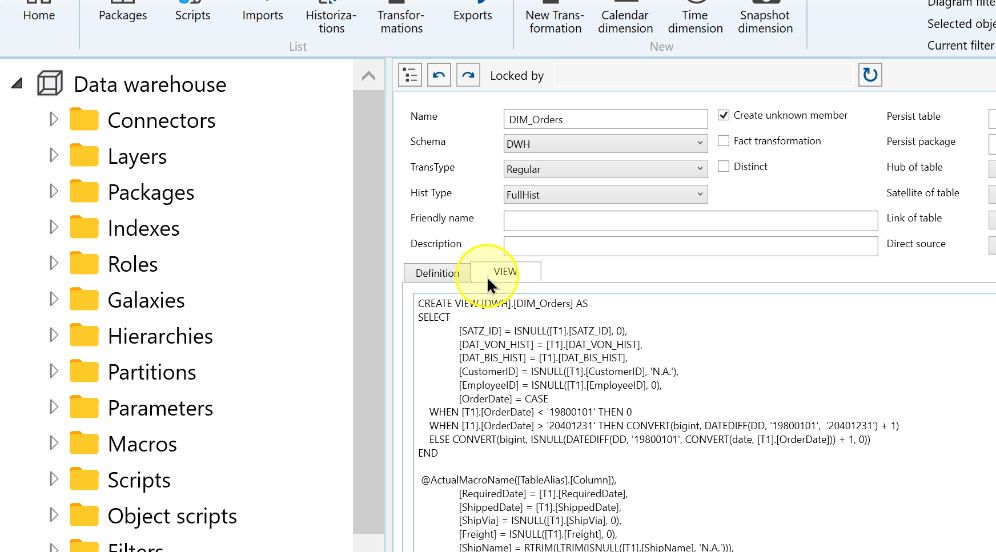The height and width of the screenshot is (552, 996).
Task: Click the undo arrow icon
Action: [439, 75]
